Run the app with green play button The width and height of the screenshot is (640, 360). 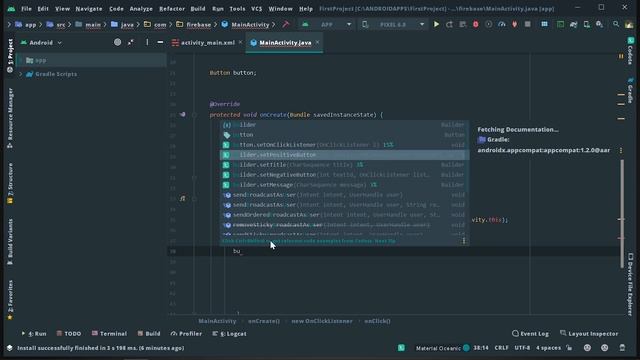coord(436,24)
